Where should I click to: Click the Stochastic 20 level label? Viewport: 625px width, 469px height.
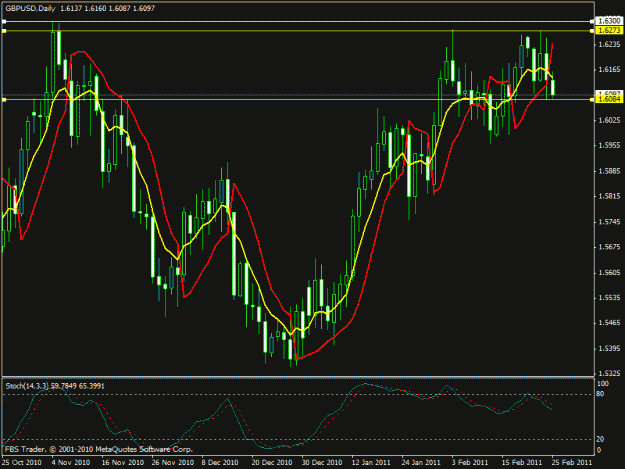[601, 439]
